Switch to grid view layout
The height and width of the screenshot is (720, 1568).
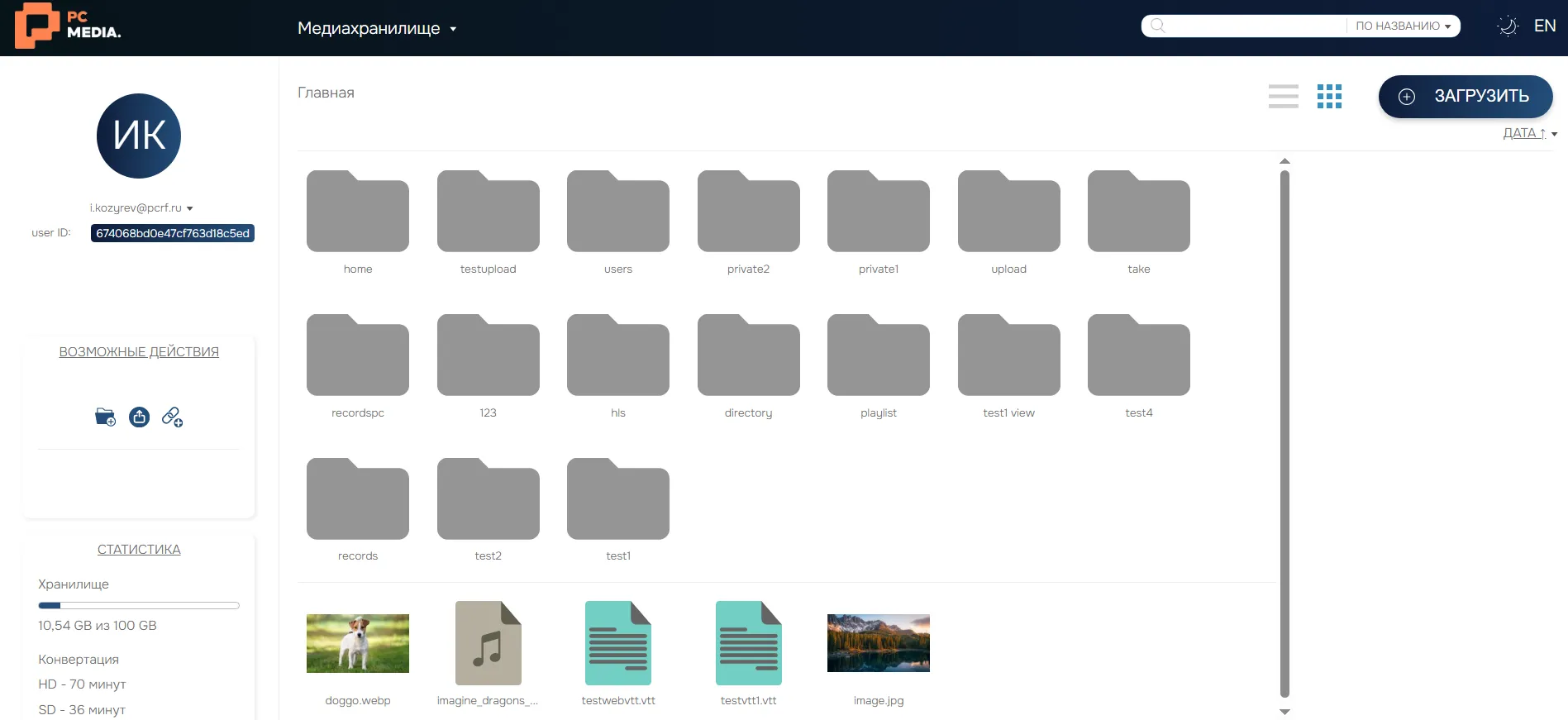1329,96
